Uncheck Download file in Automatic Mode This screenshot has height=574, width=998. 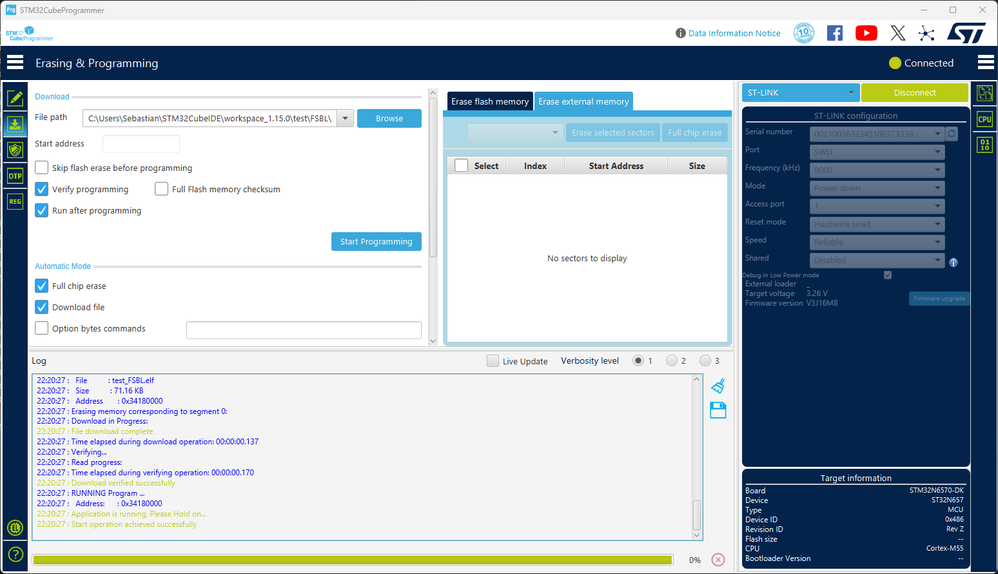(x=41, y=307)
